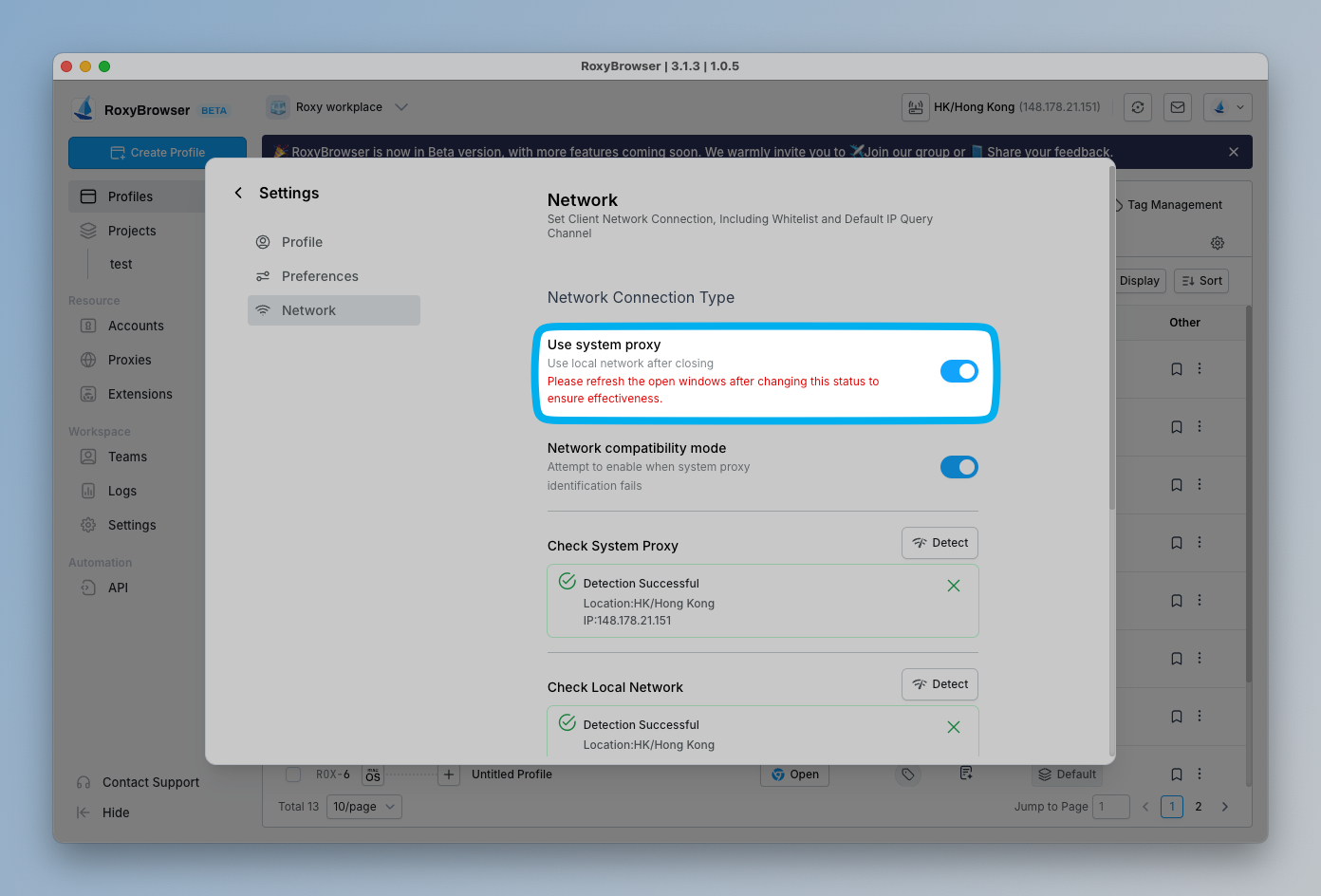Disable Network compatibility mode switch
This screenshot has height=896, width=1321.
tap(959, 467)
